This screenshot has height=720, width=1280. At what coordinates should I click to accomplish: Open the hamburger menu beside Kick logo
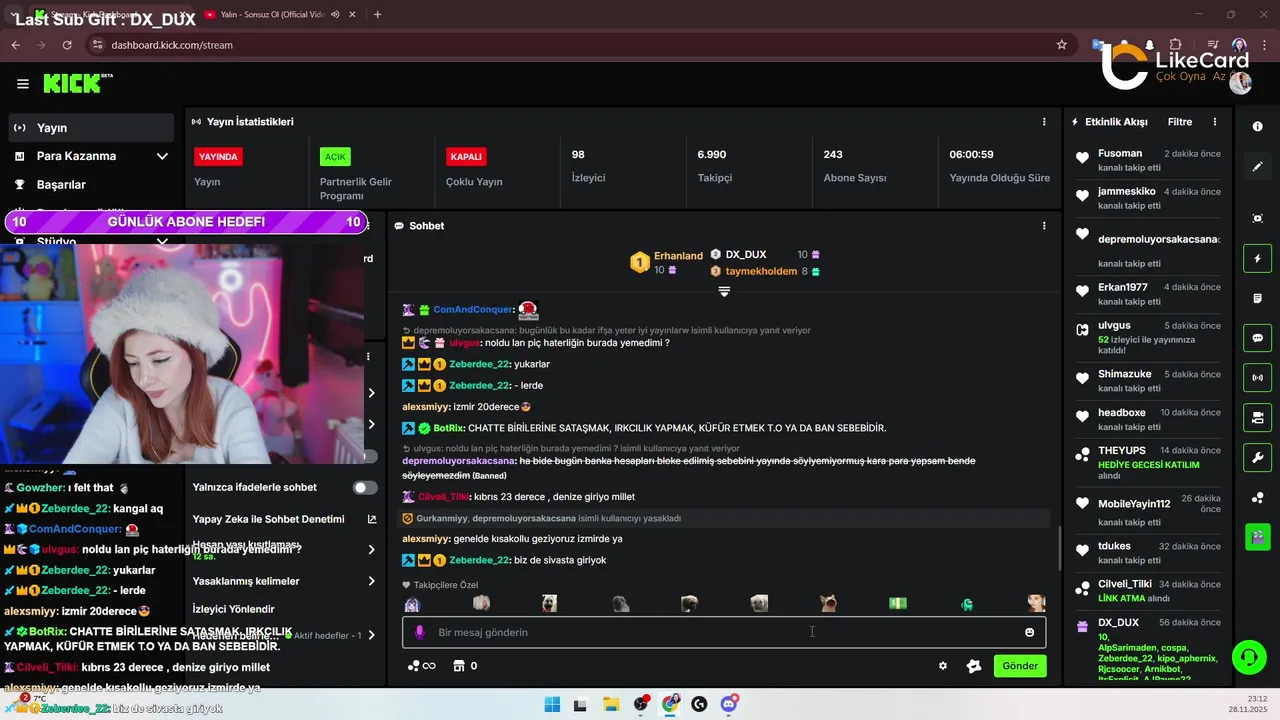(23, 84)
